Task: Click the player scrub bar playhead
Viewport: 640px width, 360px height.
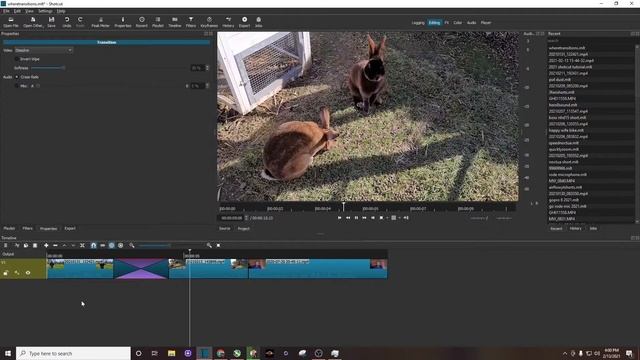Action: (343, 206)
